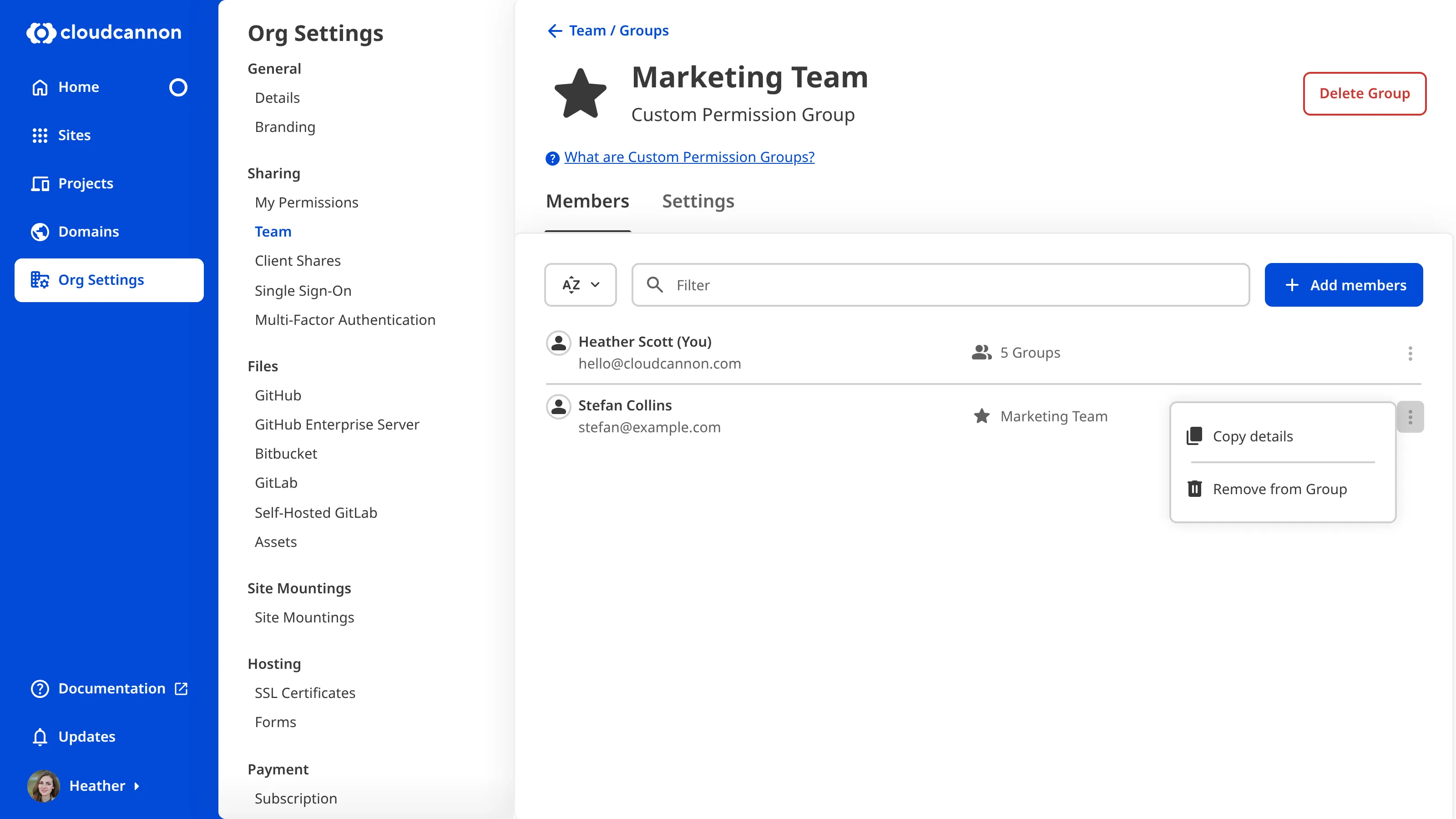
Task: Open My Permissions under Sharing
Action: [306, 202]
